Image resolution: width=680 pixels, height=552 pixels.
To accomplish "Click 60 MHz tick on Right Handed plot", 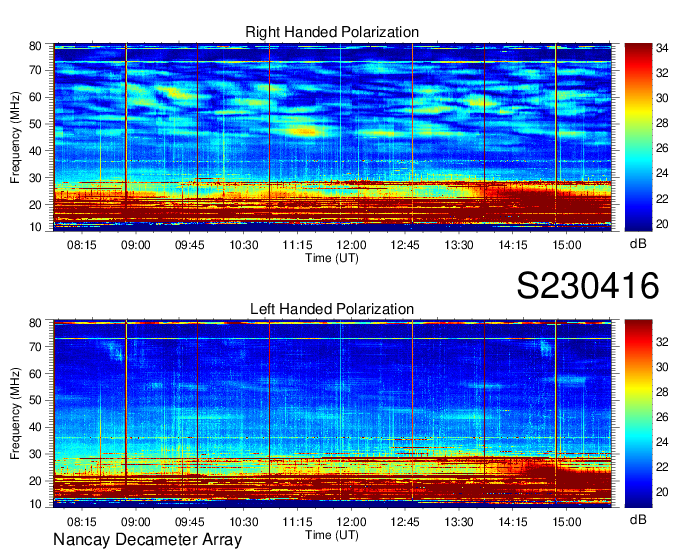I will point(35,97).
